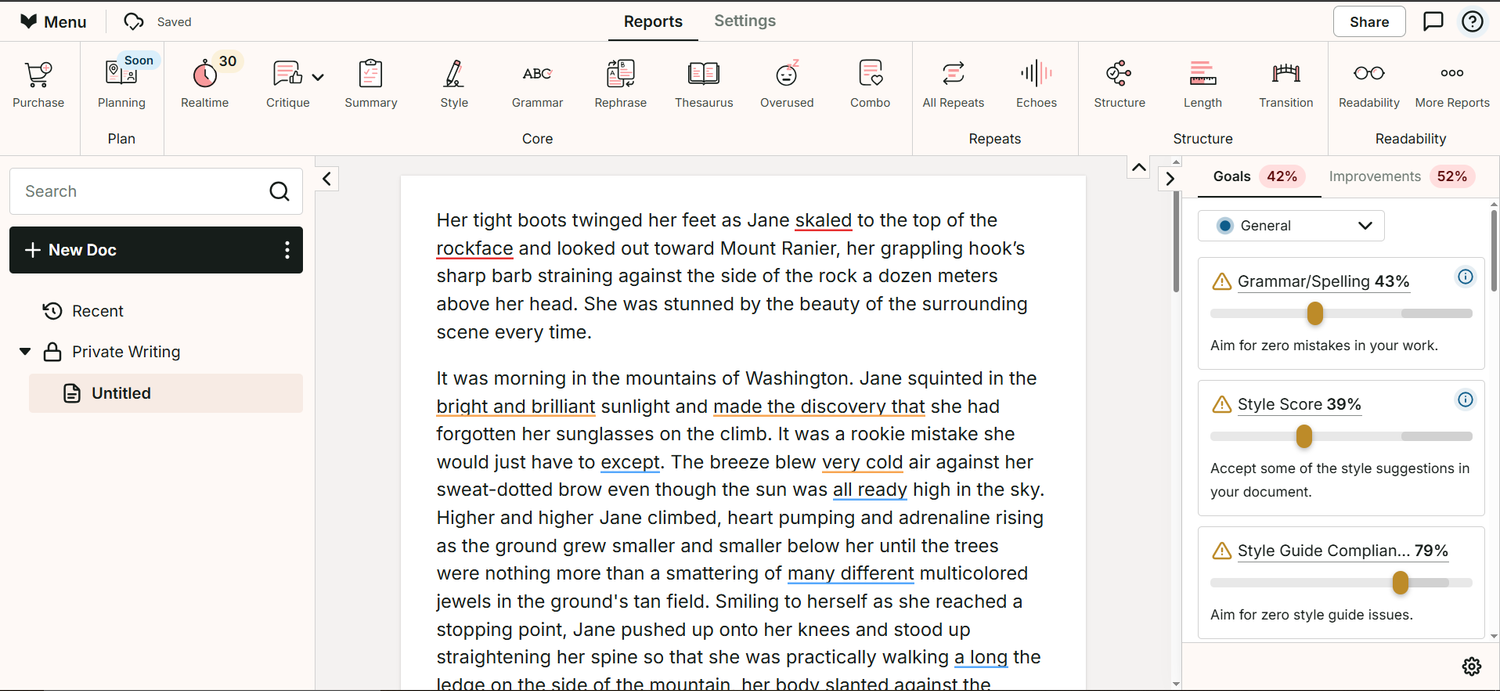This screenshot has height=691, width=1500.
Task: Click Grammar/Spelling info icon
Action: (1465, 277)
